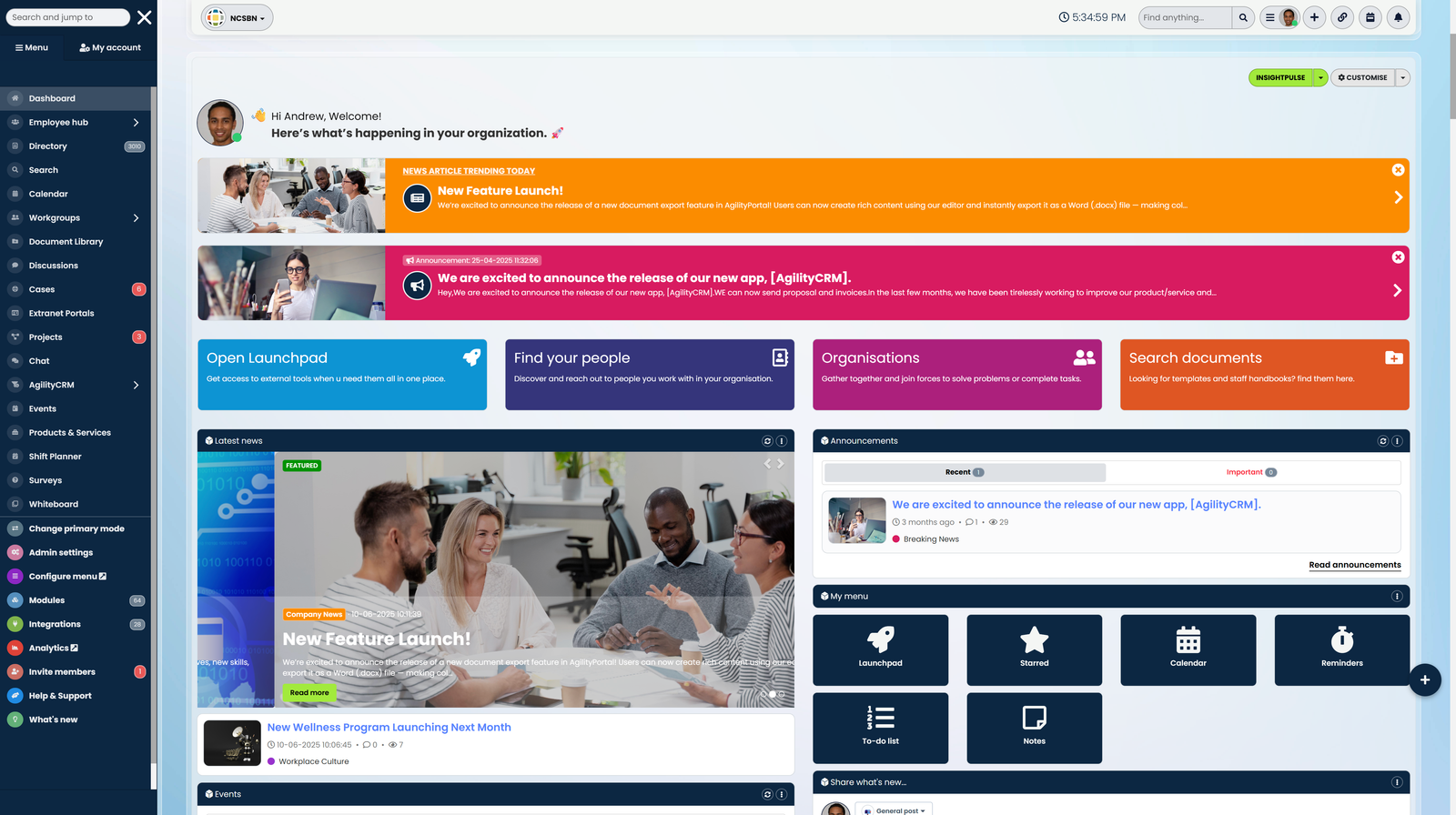
Task: Click the green Read more button
Action: tap(309, 693)
